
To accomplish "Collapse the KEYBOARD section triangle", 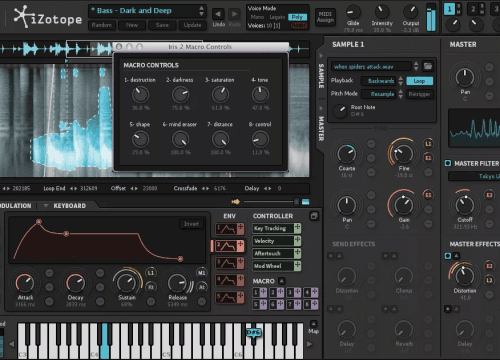I will 46,206.
